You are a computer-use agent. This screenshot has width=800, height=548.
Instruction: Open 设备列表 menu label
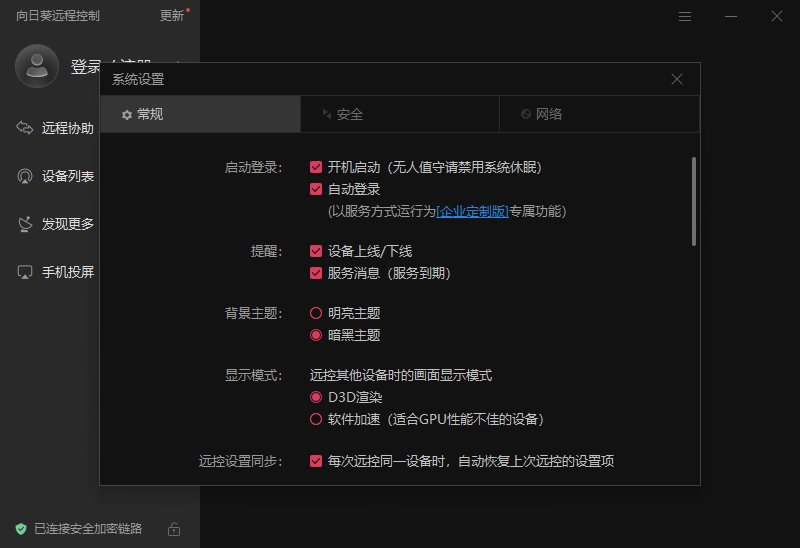click(68, 176)
